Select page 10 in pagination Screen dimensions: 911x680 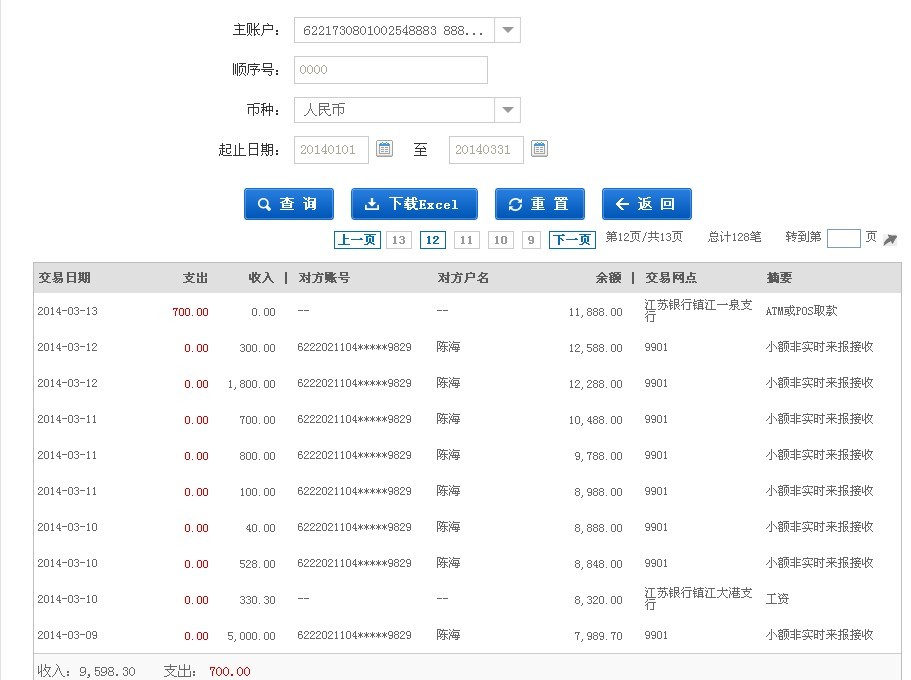[500, 240]
